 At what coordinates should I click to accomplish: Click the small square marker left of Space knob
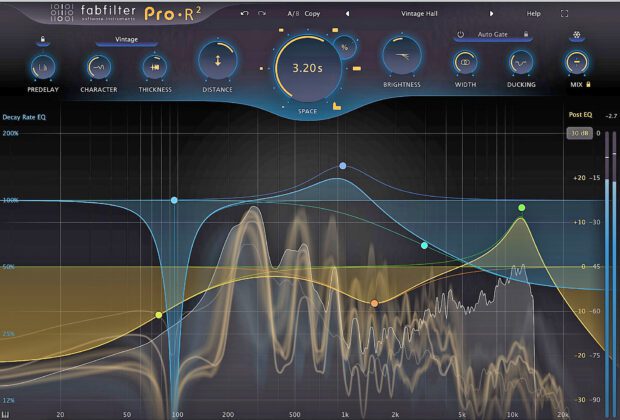coord(261,68)
